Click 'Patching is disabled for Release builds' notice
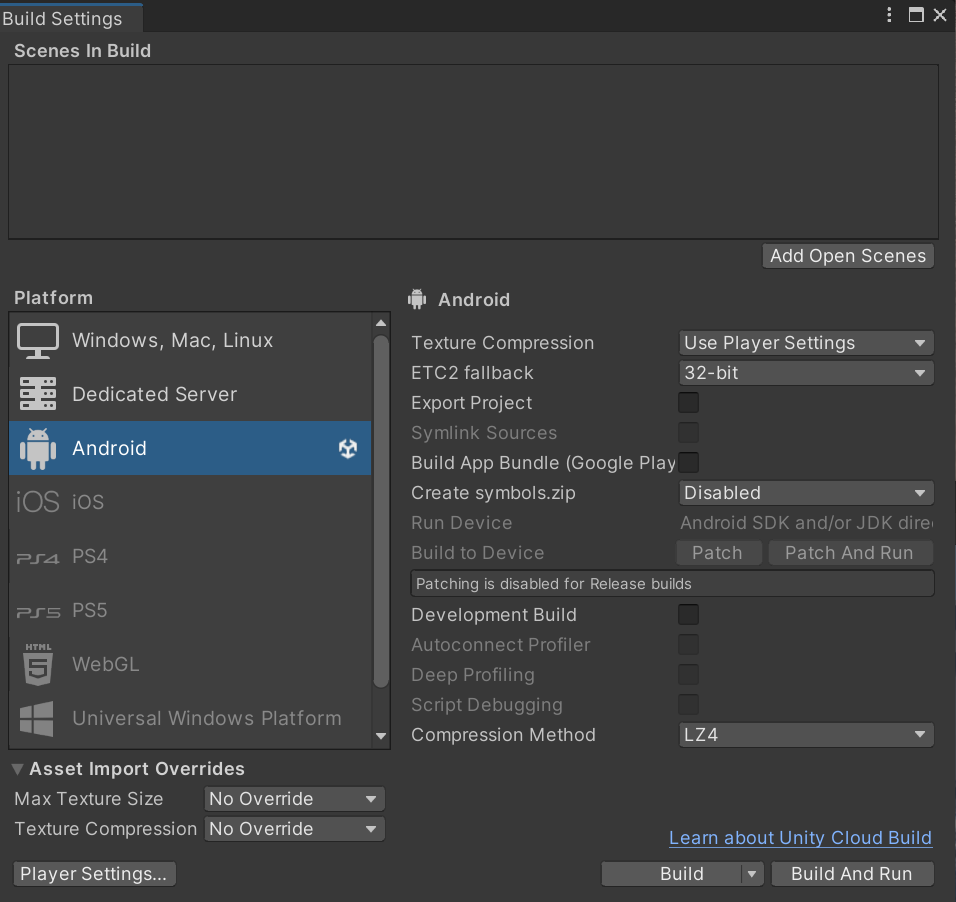 click(x=672, y=584)
